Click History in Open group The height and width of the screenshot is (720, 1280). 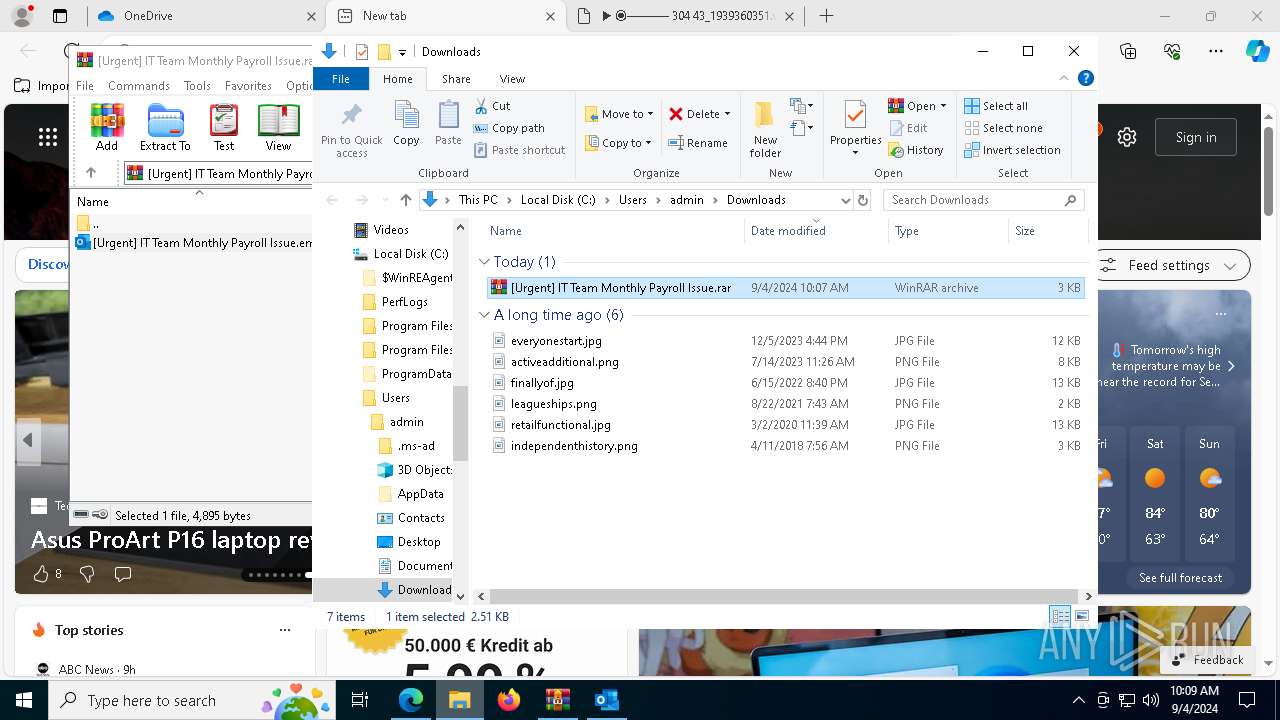point(916,150)
